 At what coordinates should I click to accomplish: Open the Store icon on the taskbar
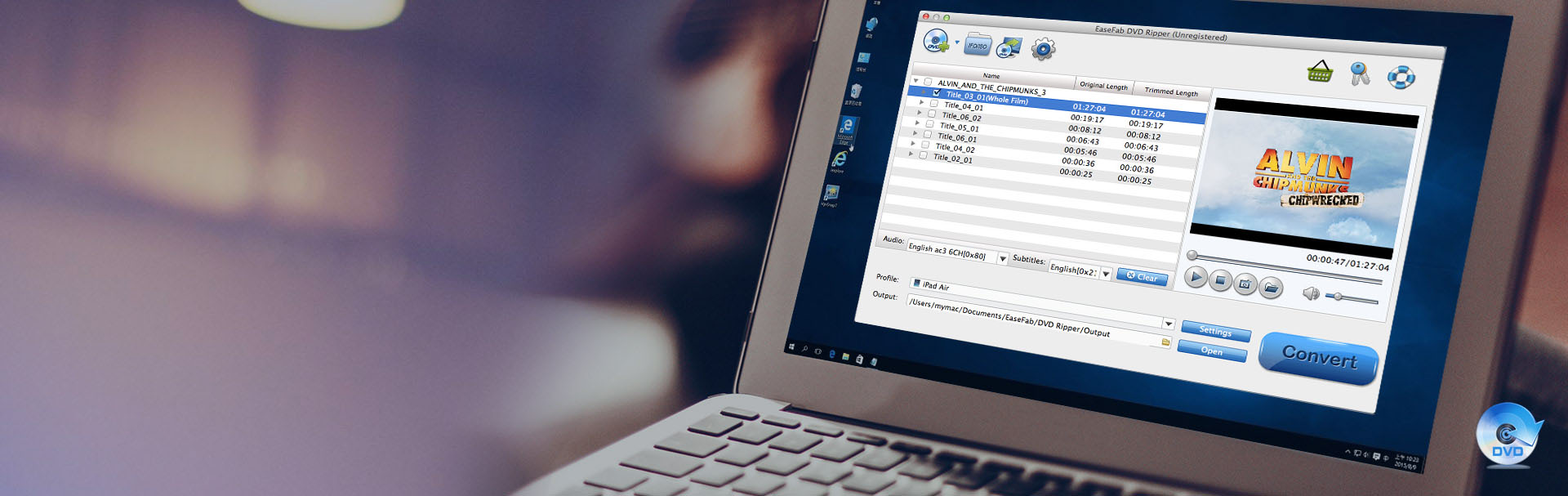coord(859,359)
